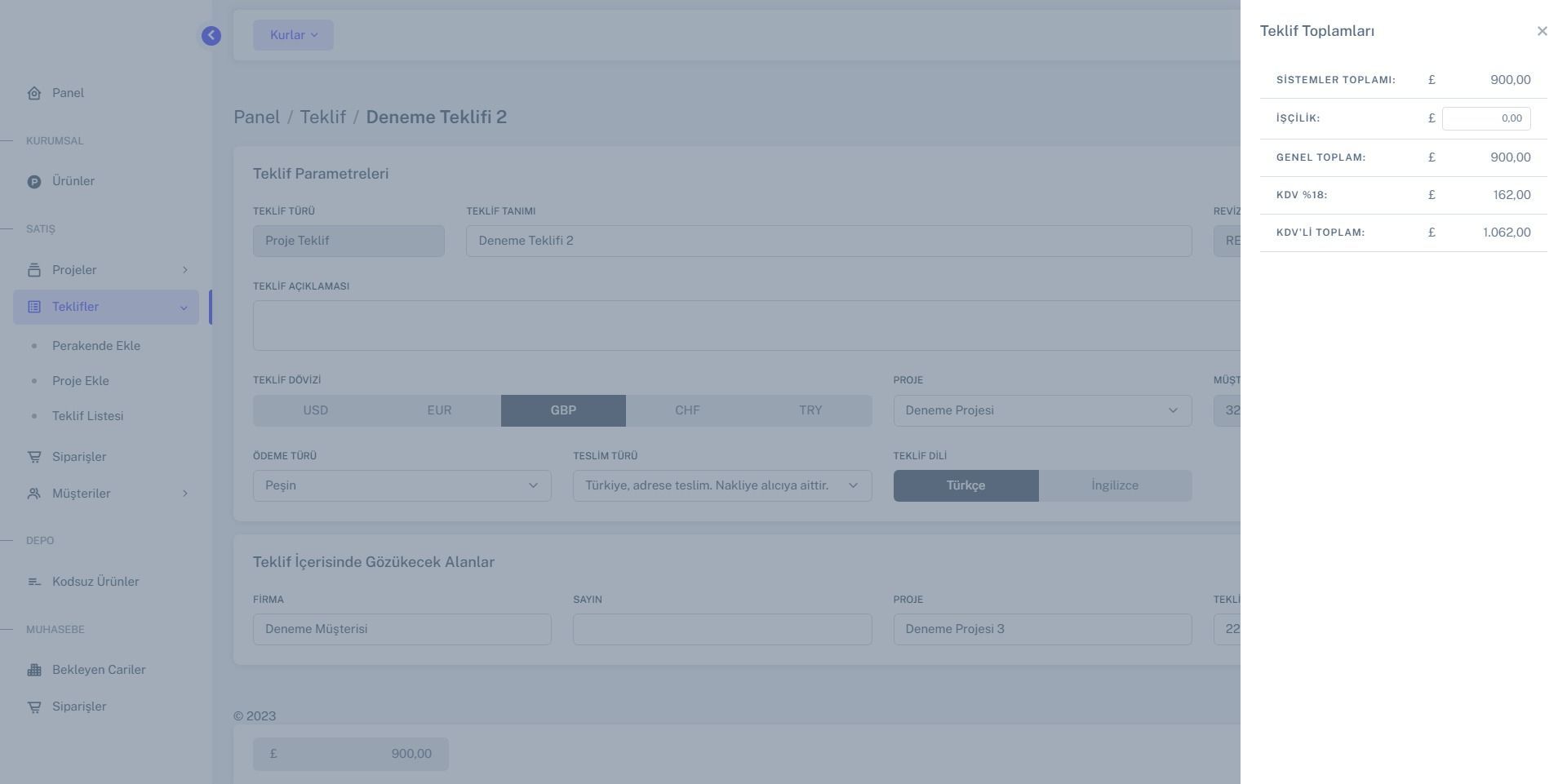Set offer language to İngilizce

[1115, 486]
